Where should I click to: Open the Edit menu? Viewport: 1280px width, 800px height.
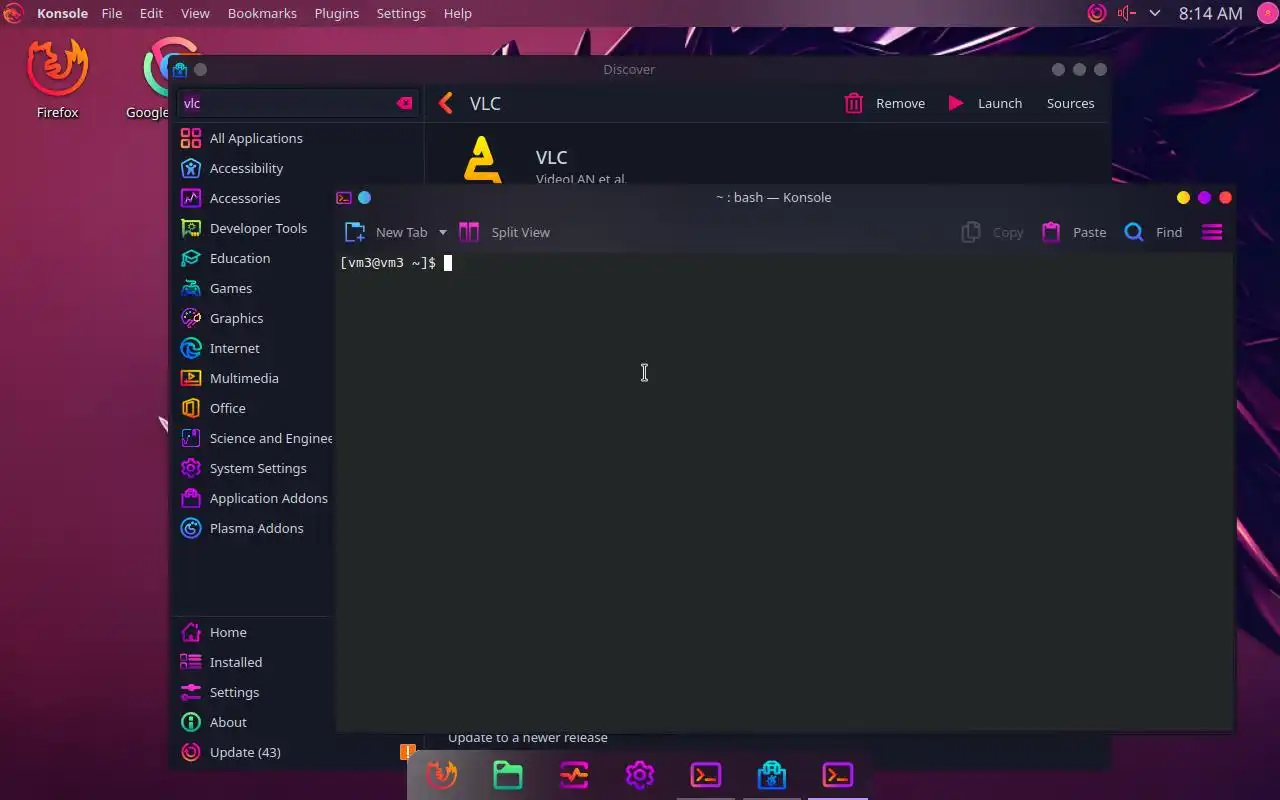point(151,13)
